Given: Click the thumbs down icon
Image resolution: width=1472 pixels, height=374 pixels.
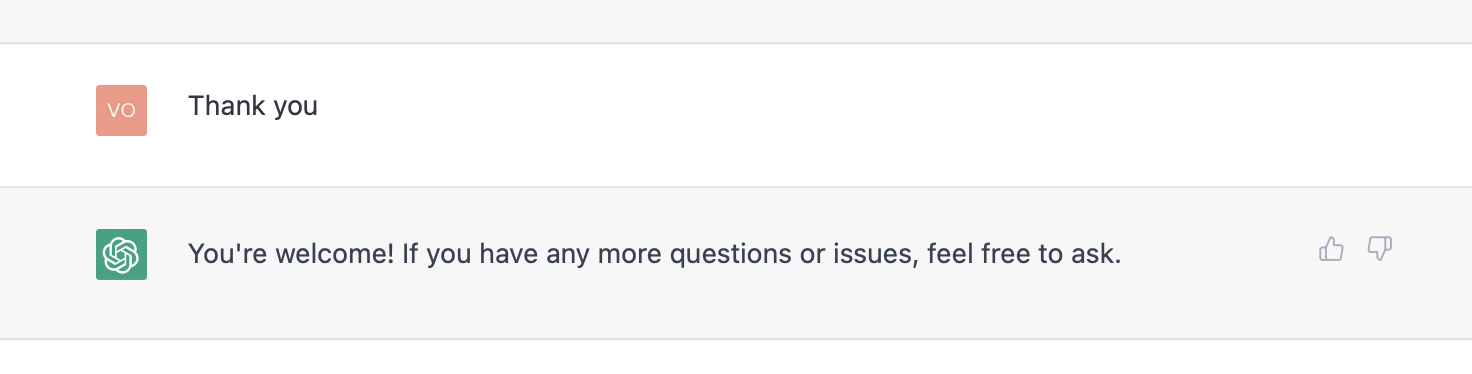Looking at the screenshot, I should pyautogui.click(x=1380, y=249).
